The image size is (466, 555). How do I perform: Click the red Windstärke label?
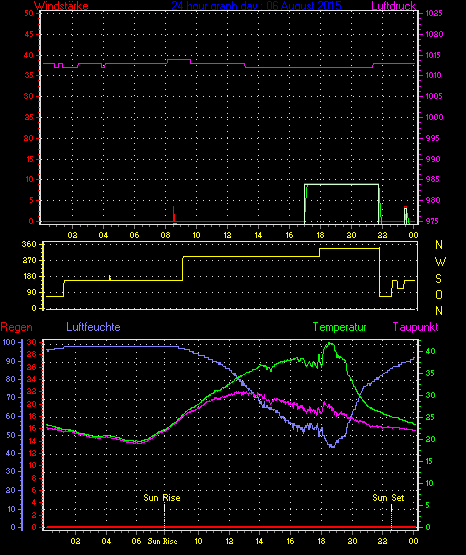point(61,6)
